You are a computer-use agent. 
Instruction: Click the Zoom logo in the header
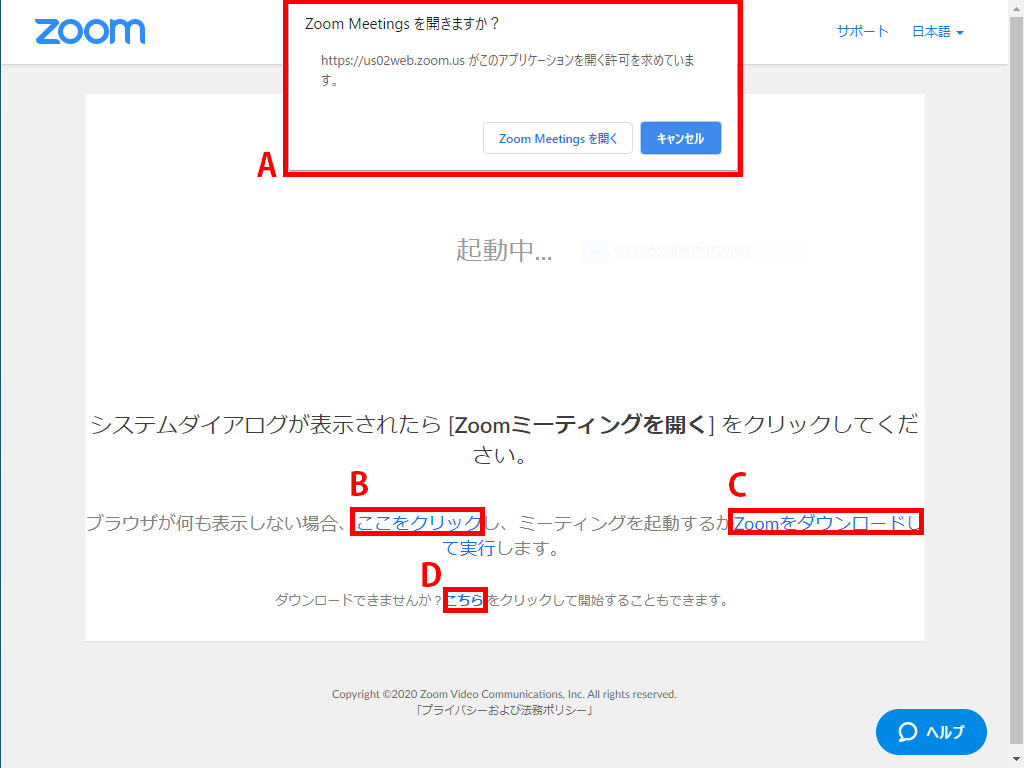pyautogui.click(x=90, y=31)
